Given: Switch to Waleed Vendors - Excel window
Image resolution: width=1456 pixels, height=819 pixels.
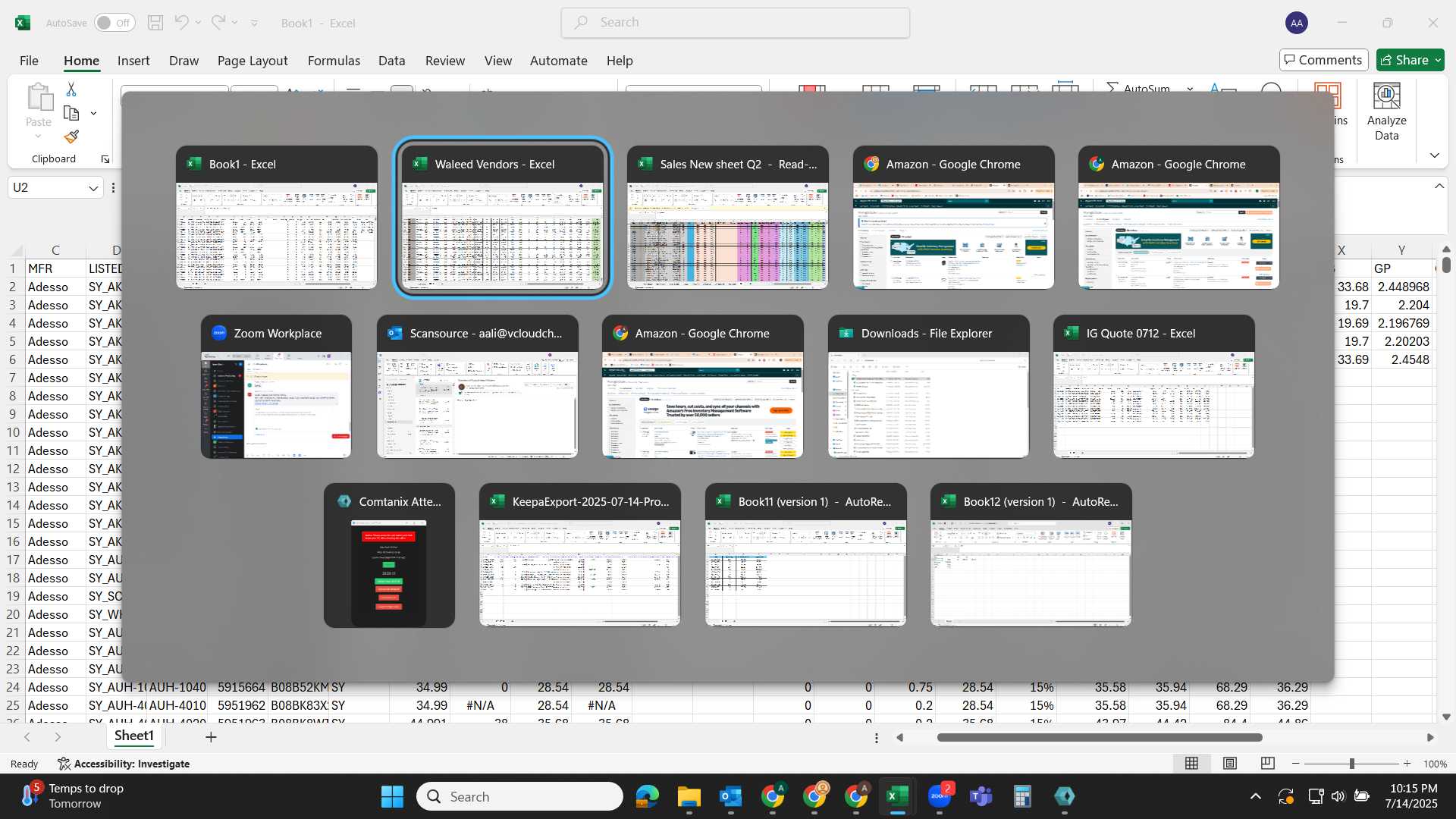Looking at the screenshot, I should pyautogui.click(x=502, y=217).
